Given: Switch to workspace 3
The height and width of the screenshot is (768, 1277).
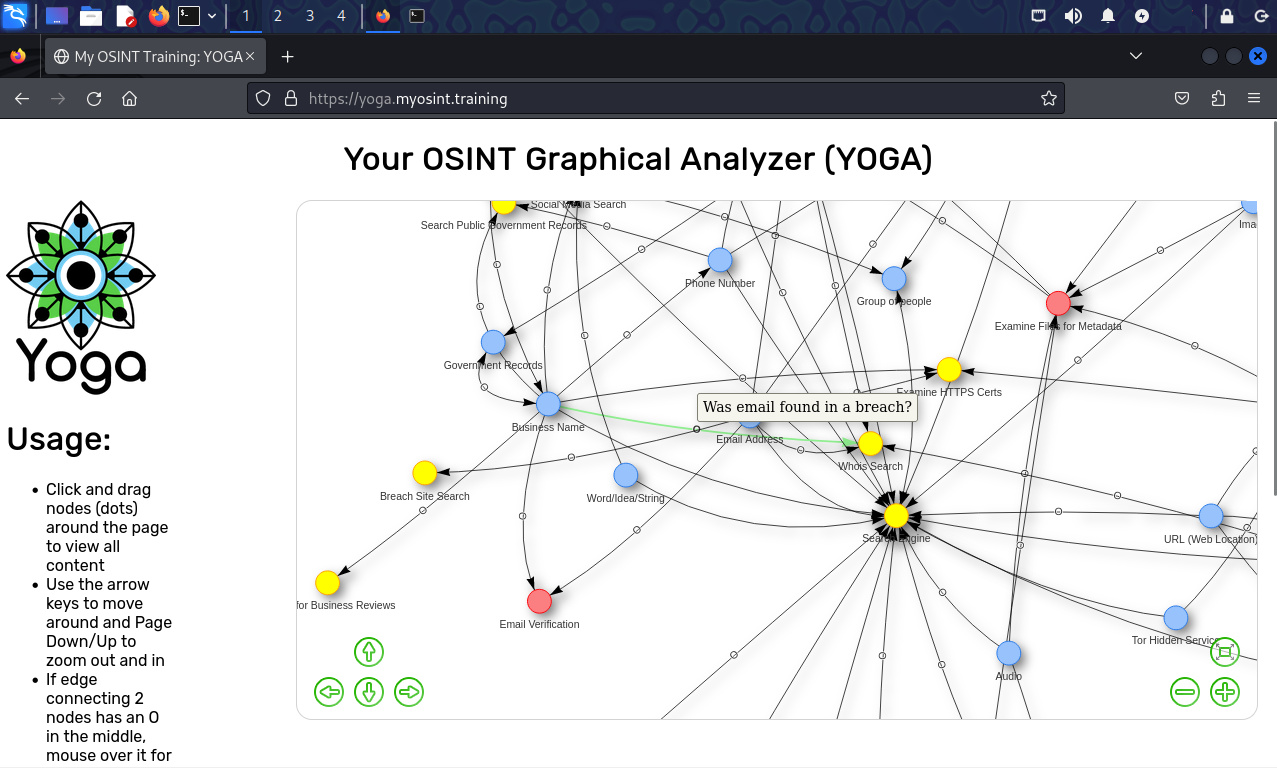Looking at the screenshot, I should pos(310,16).
